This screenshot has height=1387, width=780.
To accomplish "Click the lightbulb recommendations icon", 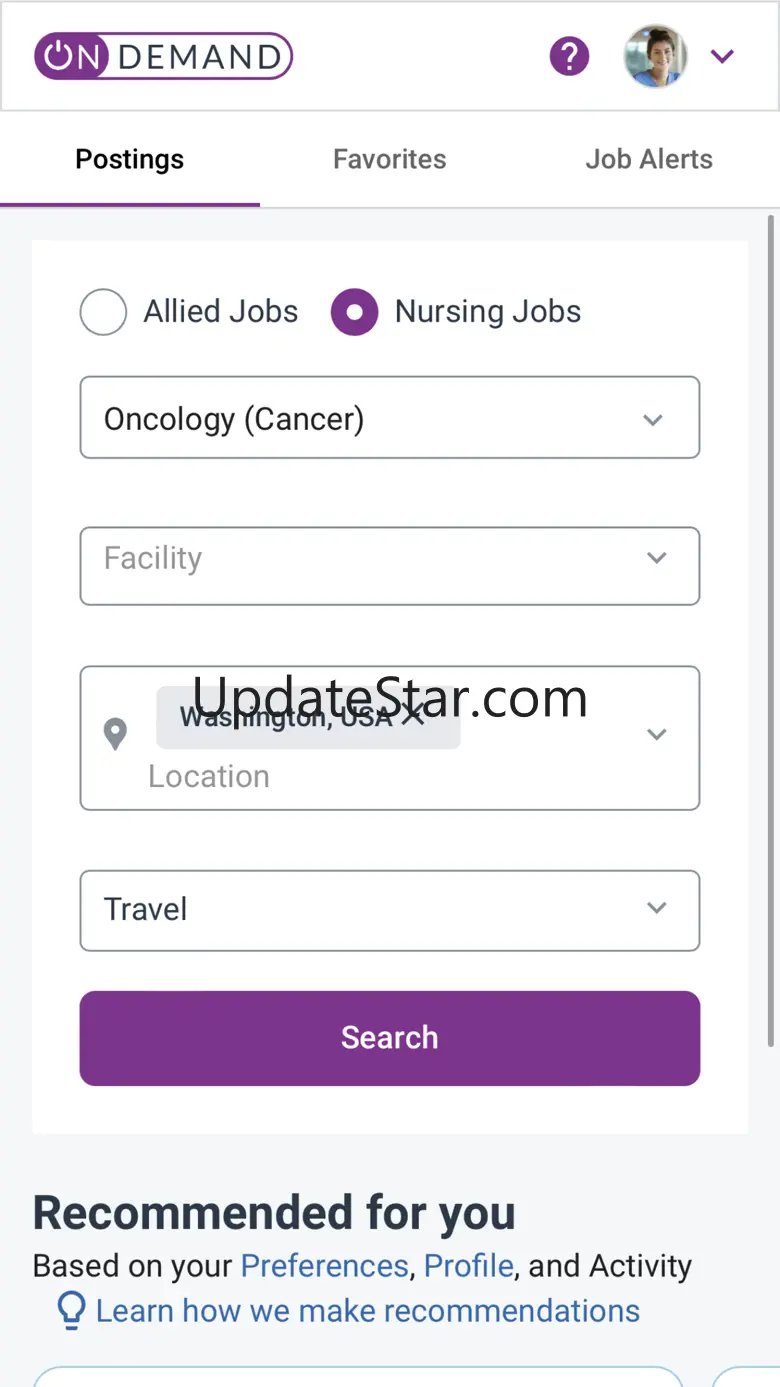I will pos(71,1311).
